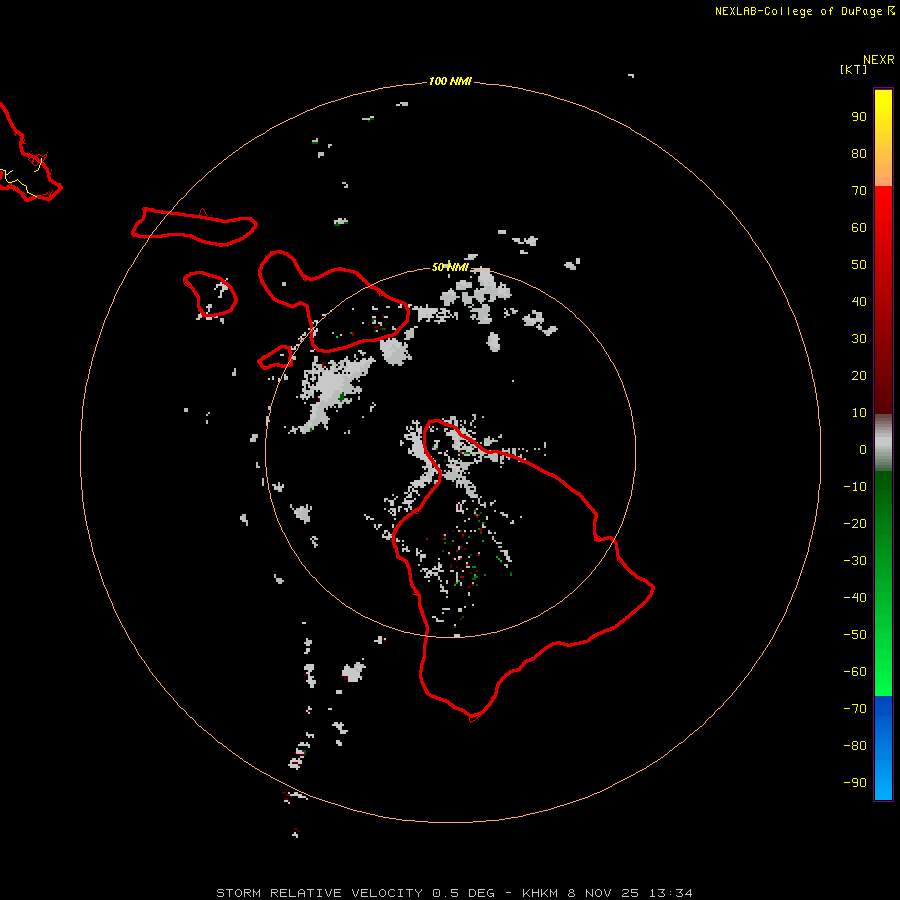Click the 70 value on velocity scale
This screenshot has width=900, height=900.
(859, 191)
